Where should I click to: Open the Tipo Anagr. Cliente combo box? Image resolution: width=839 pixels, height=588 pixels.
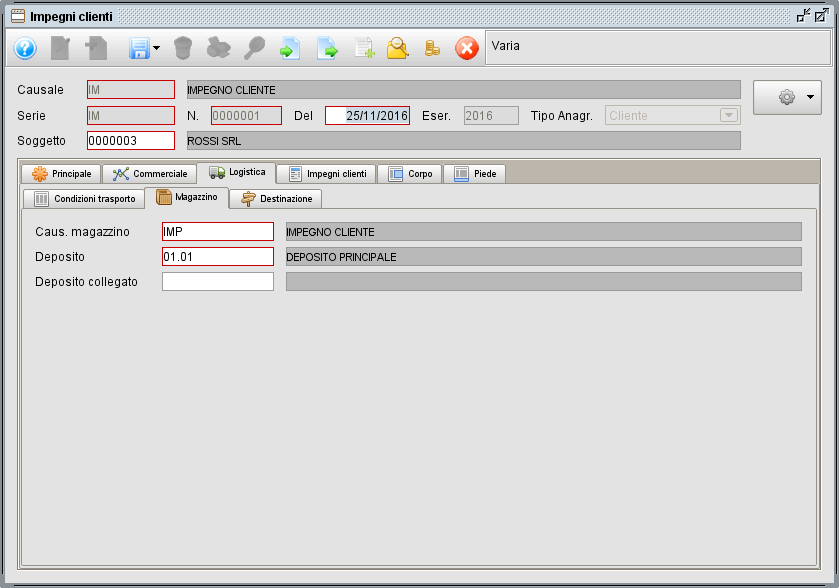(671, 115)
